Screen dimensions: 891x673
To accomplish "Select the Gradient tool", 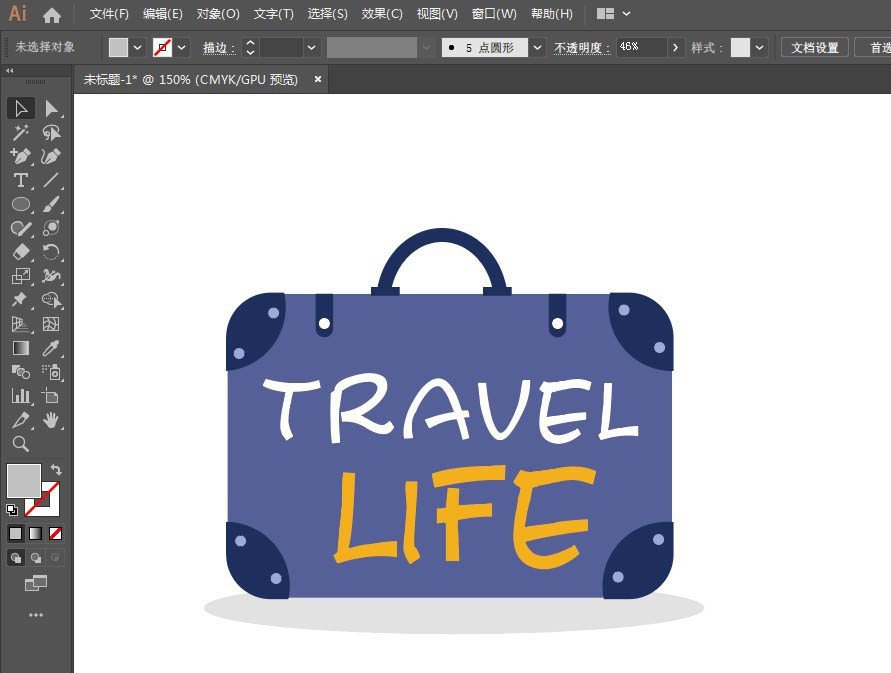I will 21,348.
